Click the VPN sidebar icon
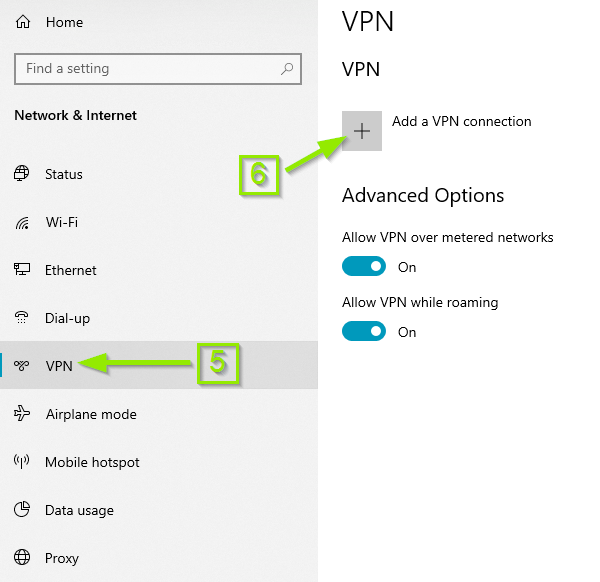The height and width of the screenshot is (582, 600). coord(21,365)
